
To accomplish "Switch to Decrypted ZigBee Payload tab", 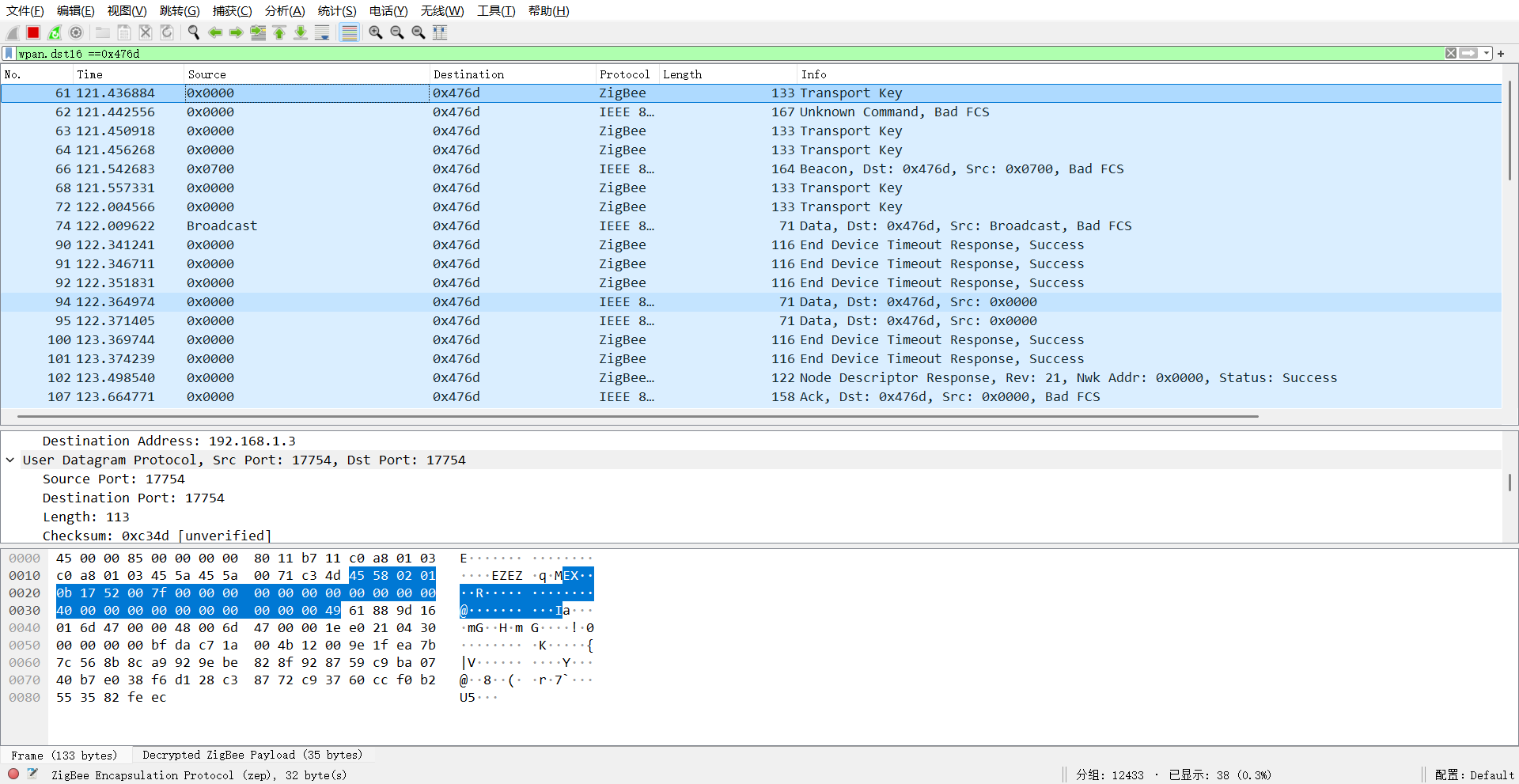I will click(252, 755).
